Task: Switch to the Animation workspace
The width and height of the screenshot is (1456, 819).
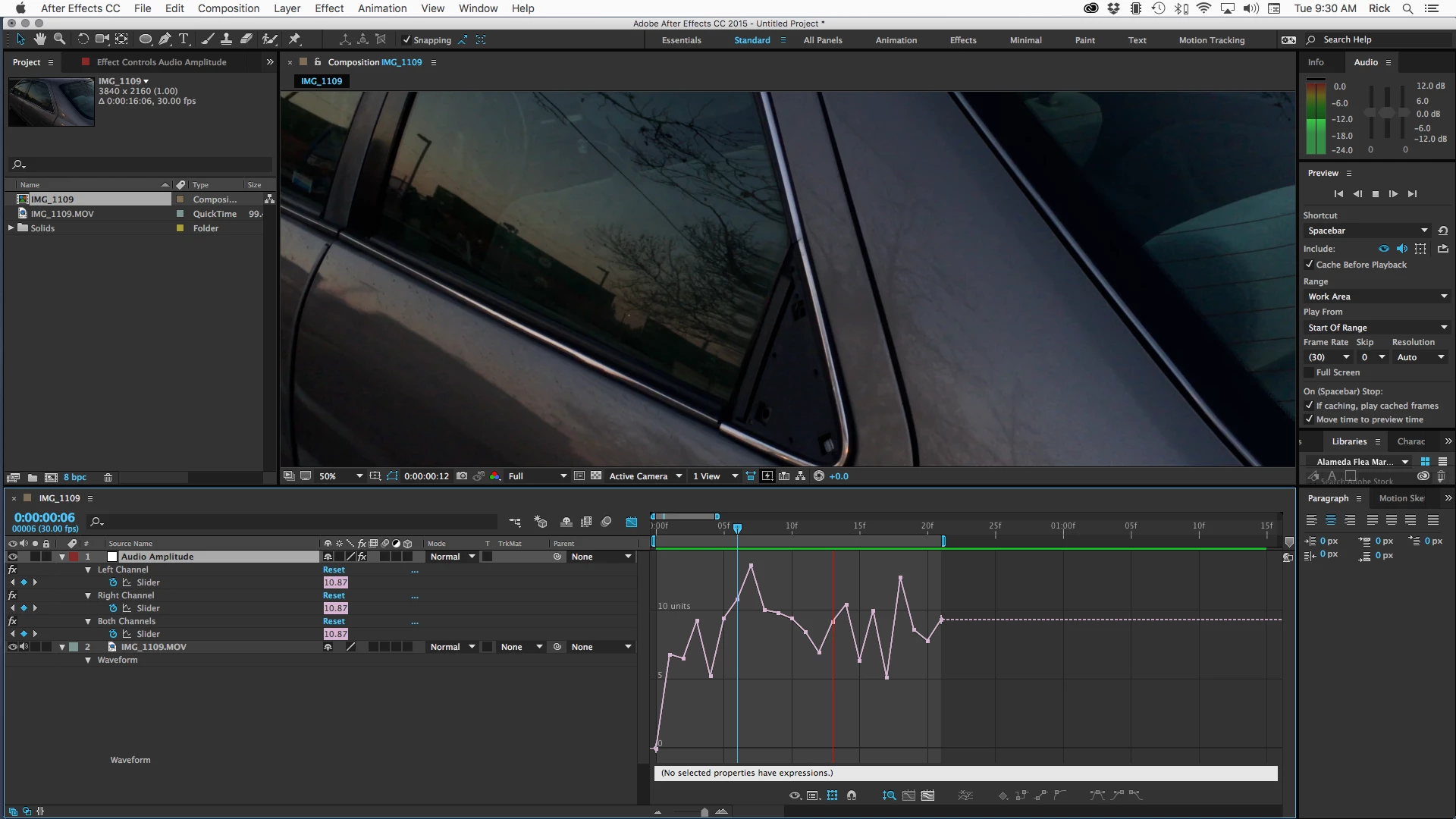Action: [896, 40]
